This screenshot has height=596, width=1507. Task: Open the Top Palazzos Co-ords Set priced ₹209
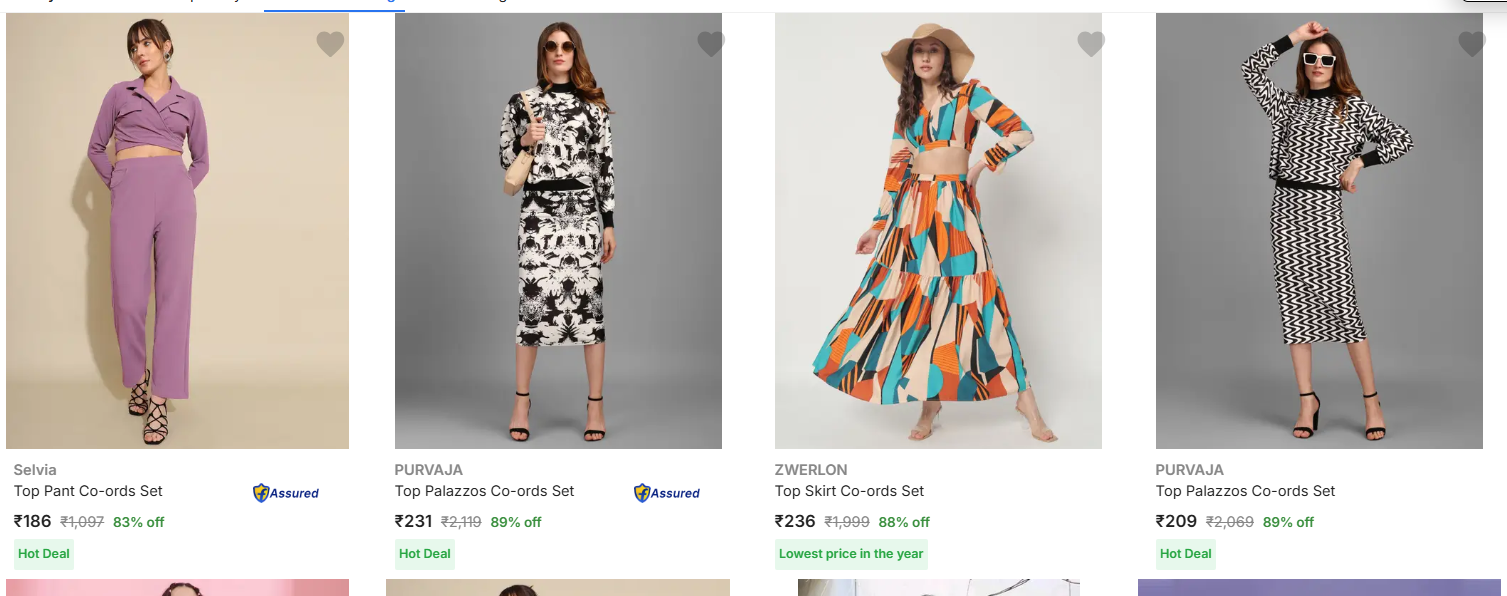(x=1245, y=491)
